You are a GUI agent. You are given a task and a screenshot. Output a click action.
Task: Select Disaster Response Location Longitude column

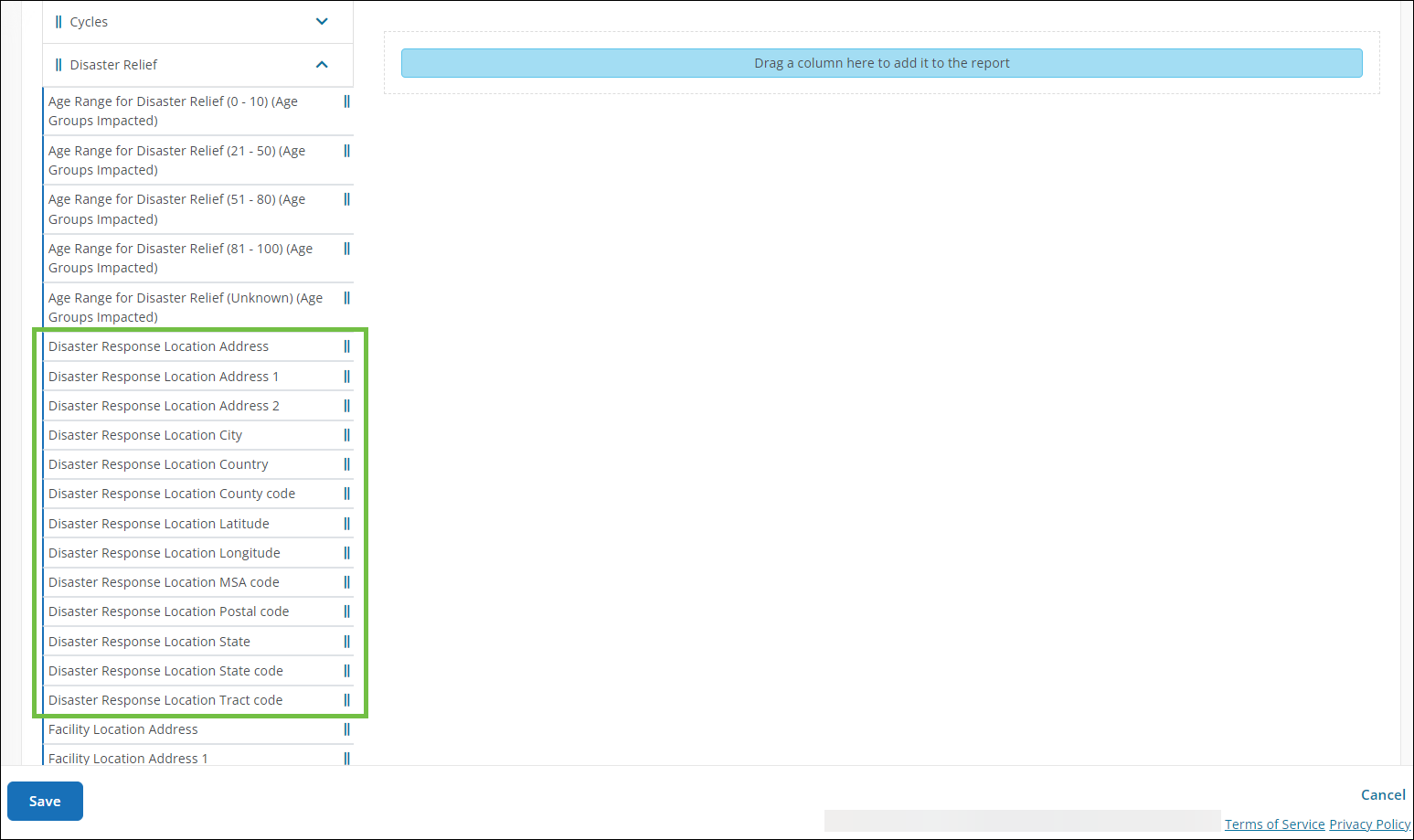coord(198,553)
